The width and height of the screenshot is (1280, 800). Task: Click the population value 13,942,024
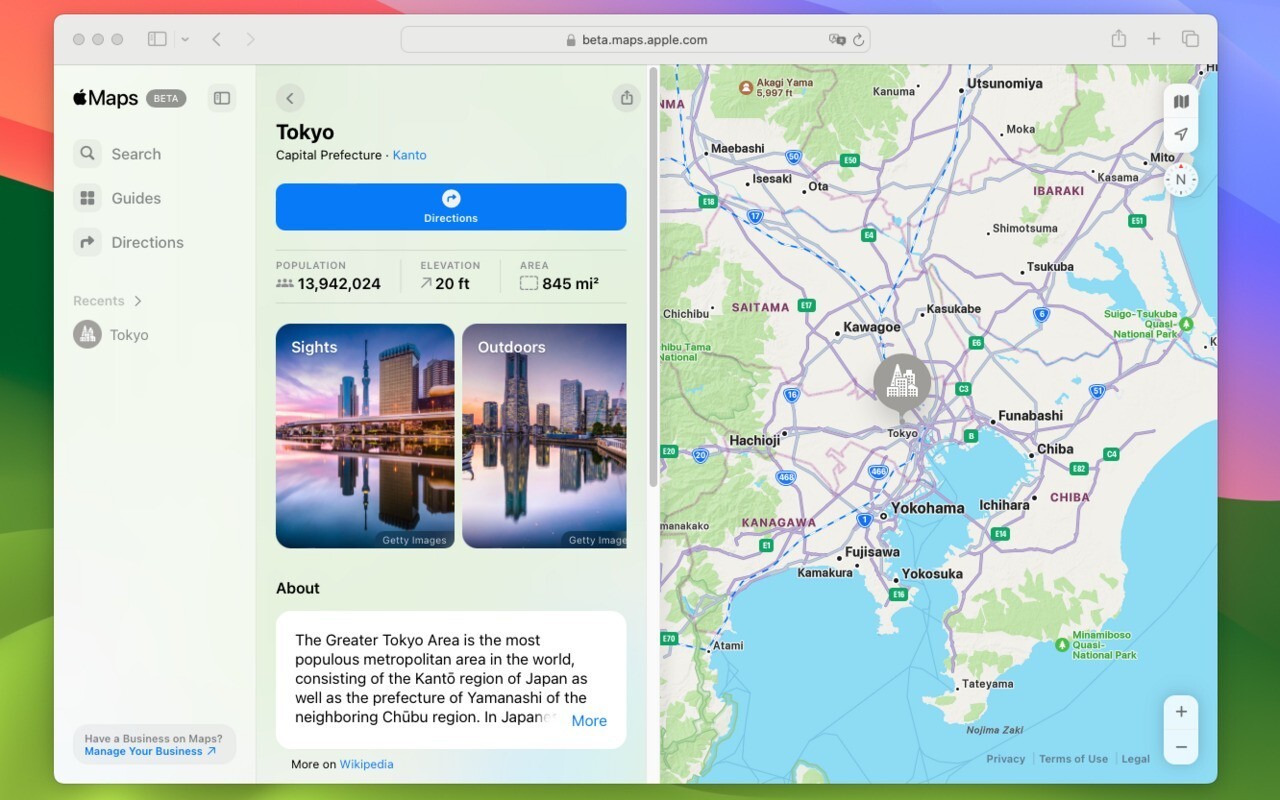tap(339, 284)
